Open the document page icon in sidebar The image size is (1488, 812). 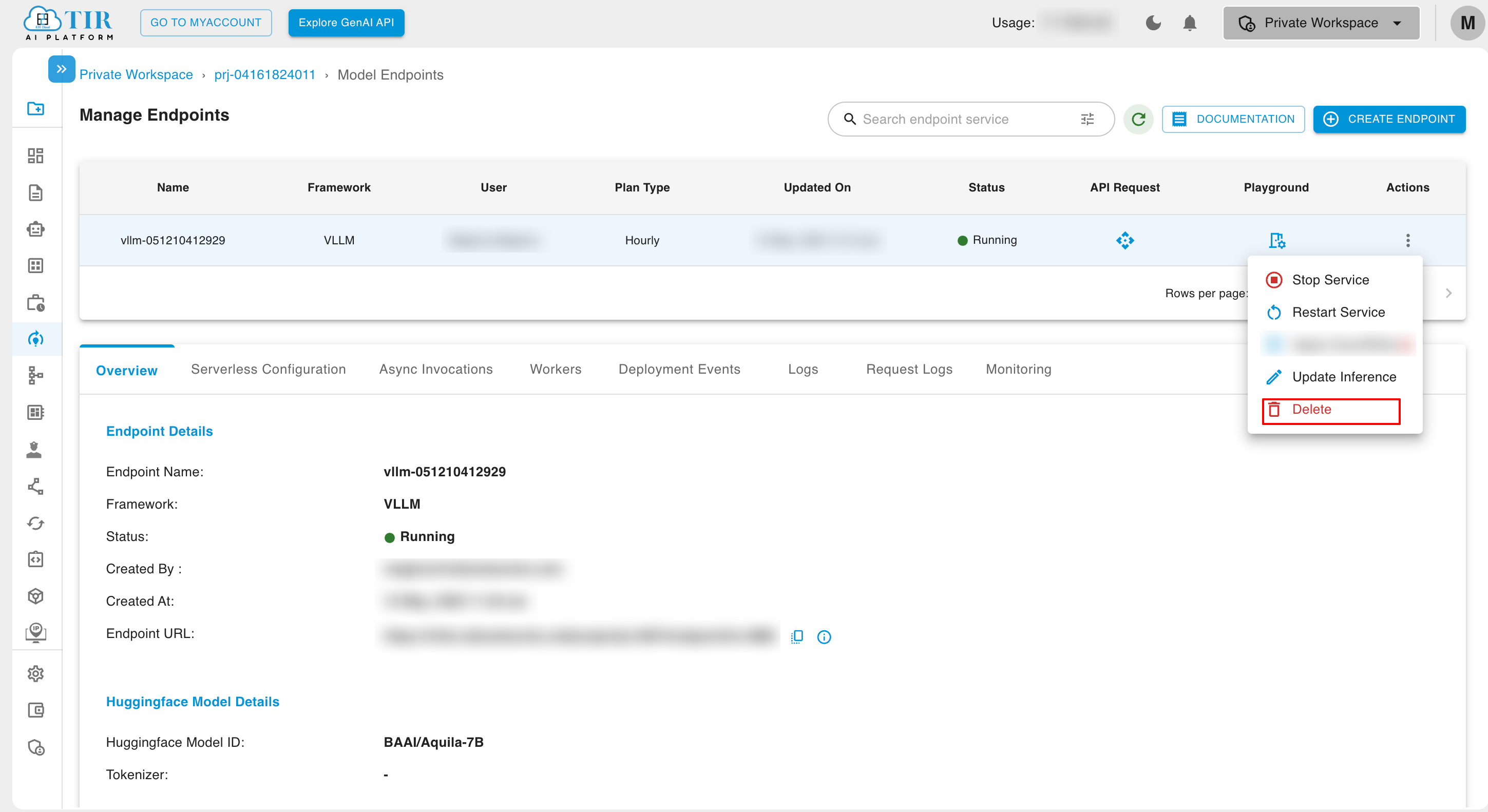36,192
